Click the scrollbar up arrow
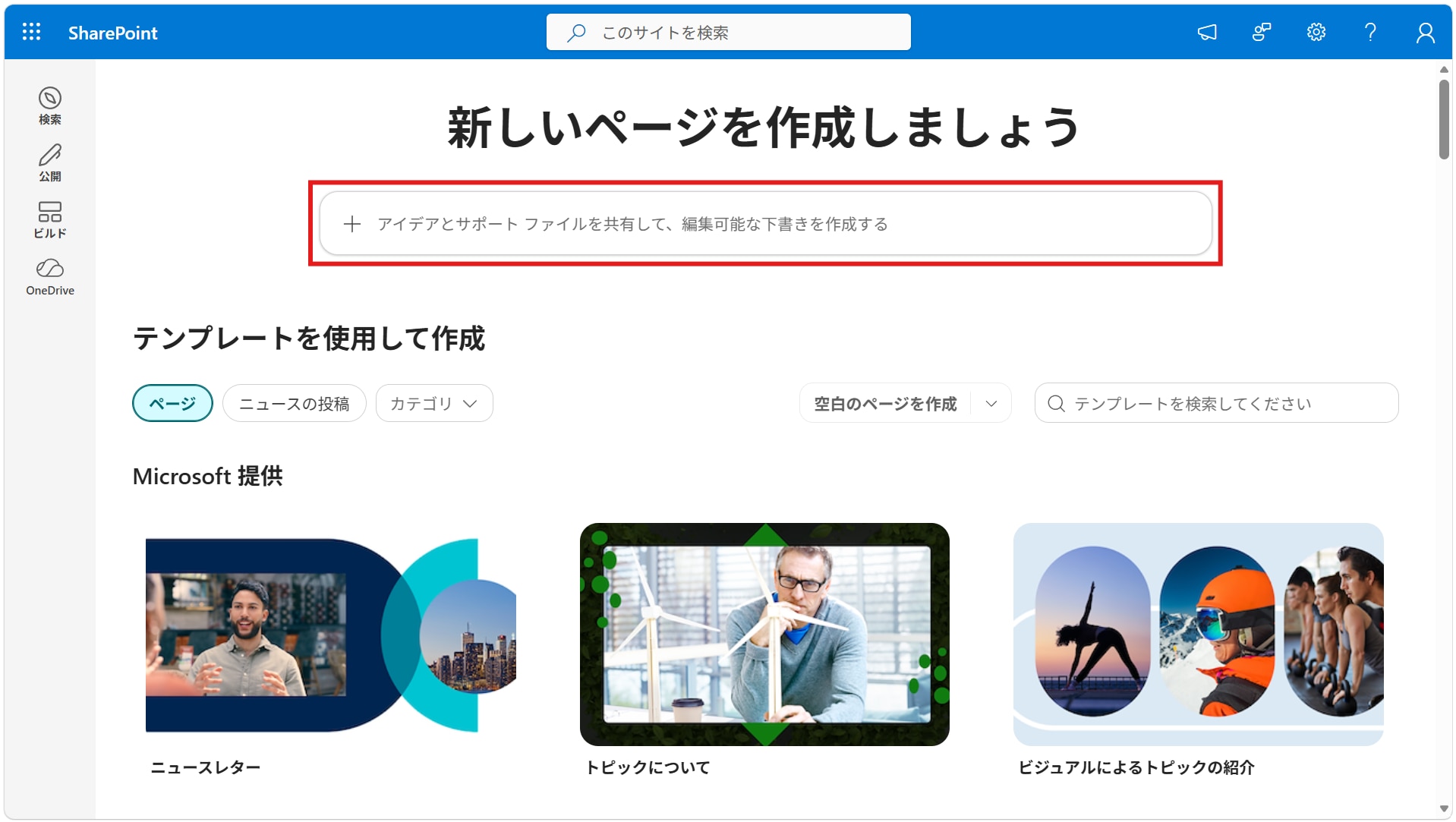 pos(1444,69)
